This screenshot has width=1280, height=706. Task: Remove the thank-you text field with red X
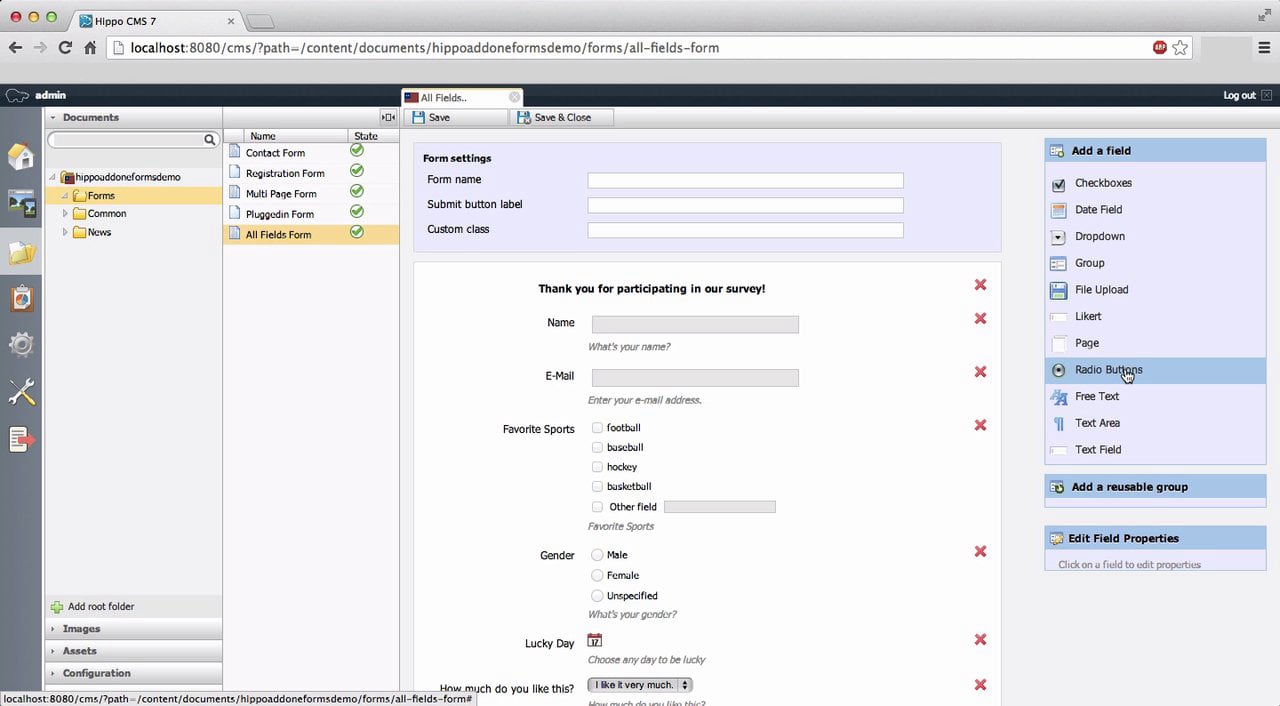980,285
